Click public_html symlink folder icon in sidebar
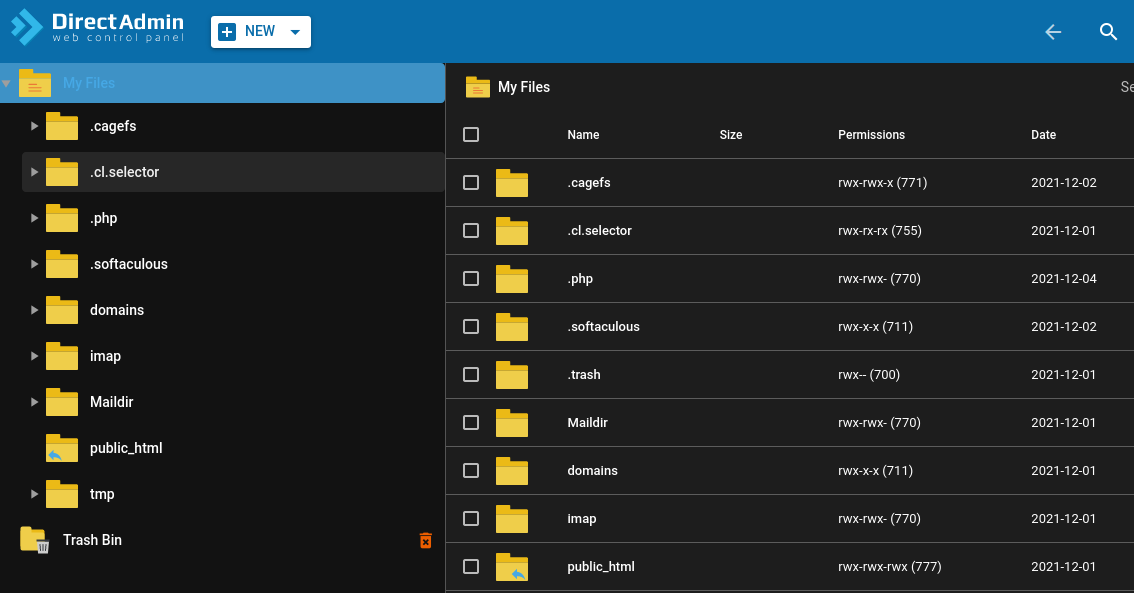The image size is (1134, 593). tap(61, 448)
